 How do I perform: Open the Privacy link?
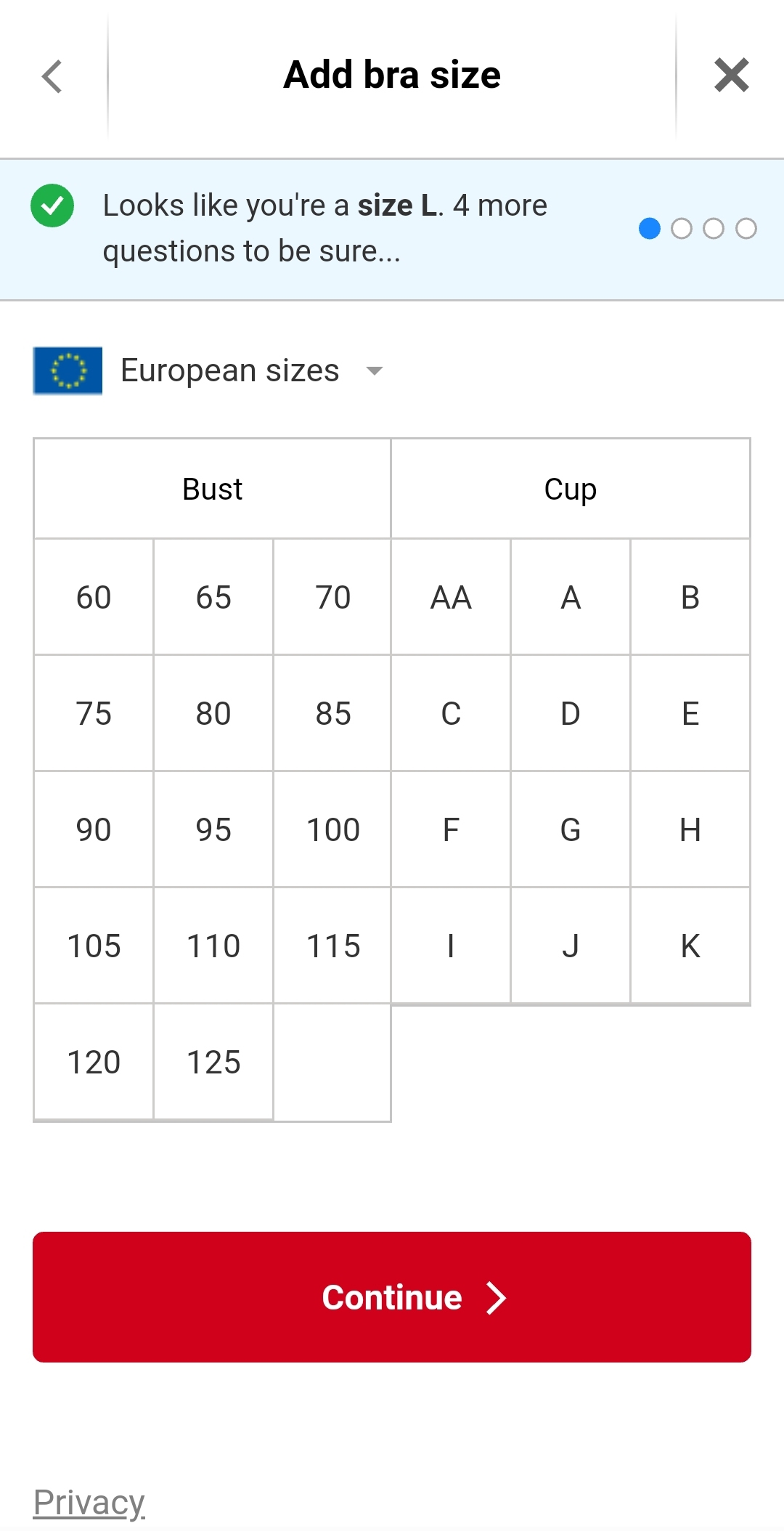pos(89,1502)
